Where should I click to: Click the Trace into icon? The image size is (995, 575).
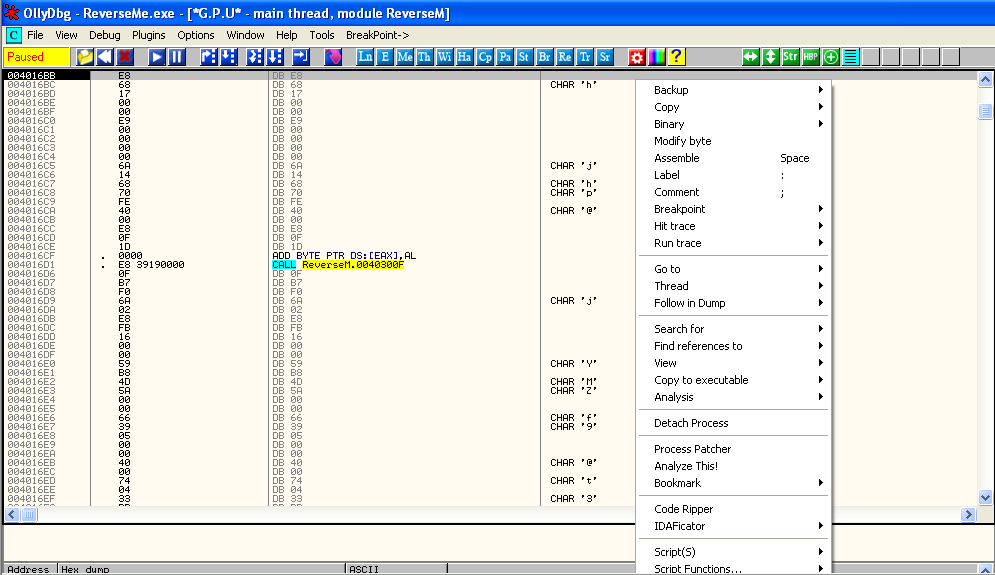click(x=254, y=57)
